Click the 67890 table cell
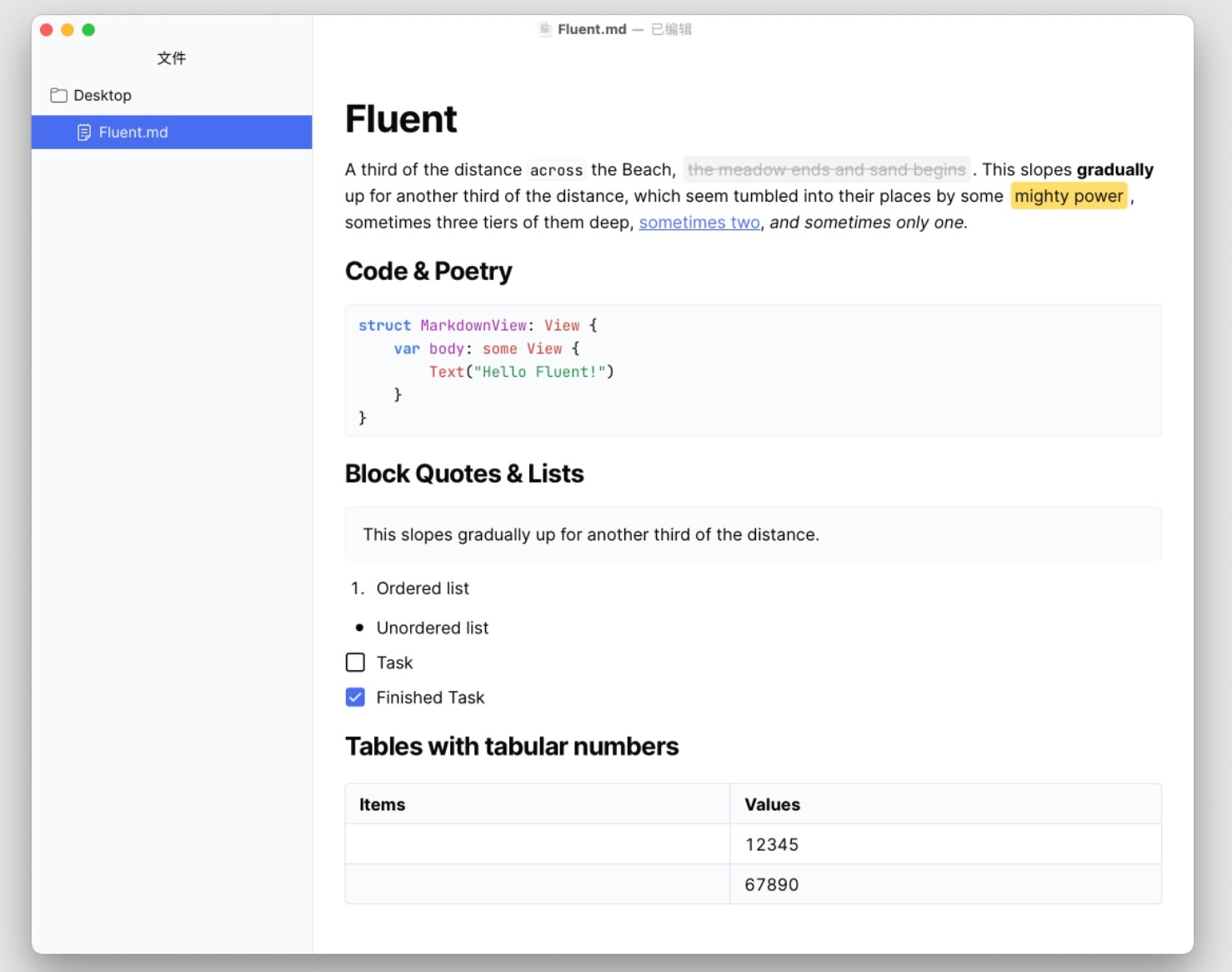 click(x=945, y=884)
